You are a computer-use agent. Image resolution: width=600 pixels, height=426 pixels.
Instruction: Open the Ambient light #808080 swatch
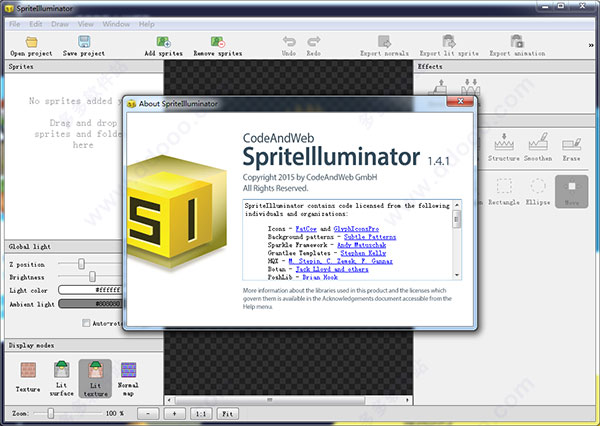click(90, 304)
